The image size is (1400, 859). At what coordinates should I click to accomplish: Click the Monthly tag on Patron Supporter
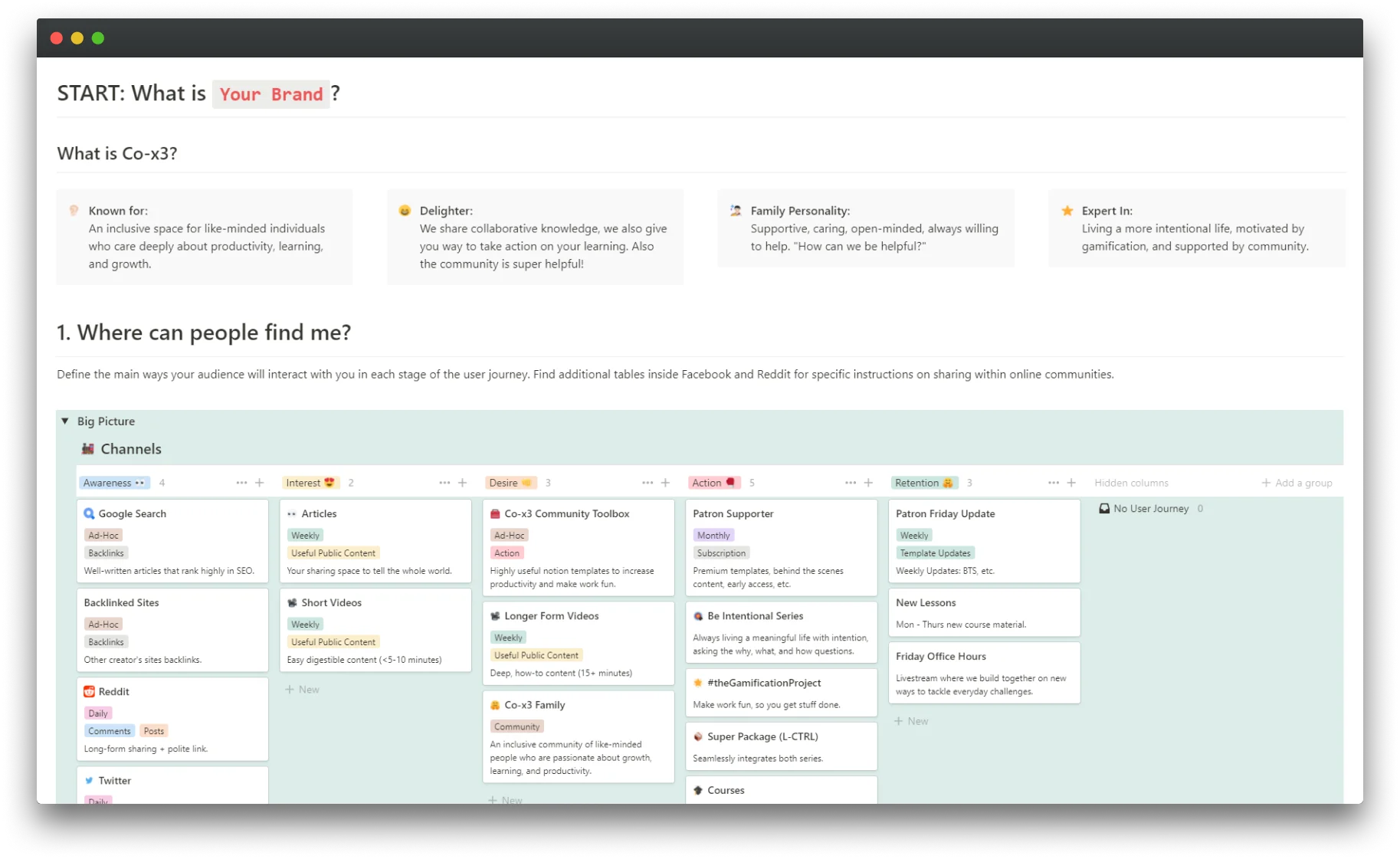pos(713,536)
